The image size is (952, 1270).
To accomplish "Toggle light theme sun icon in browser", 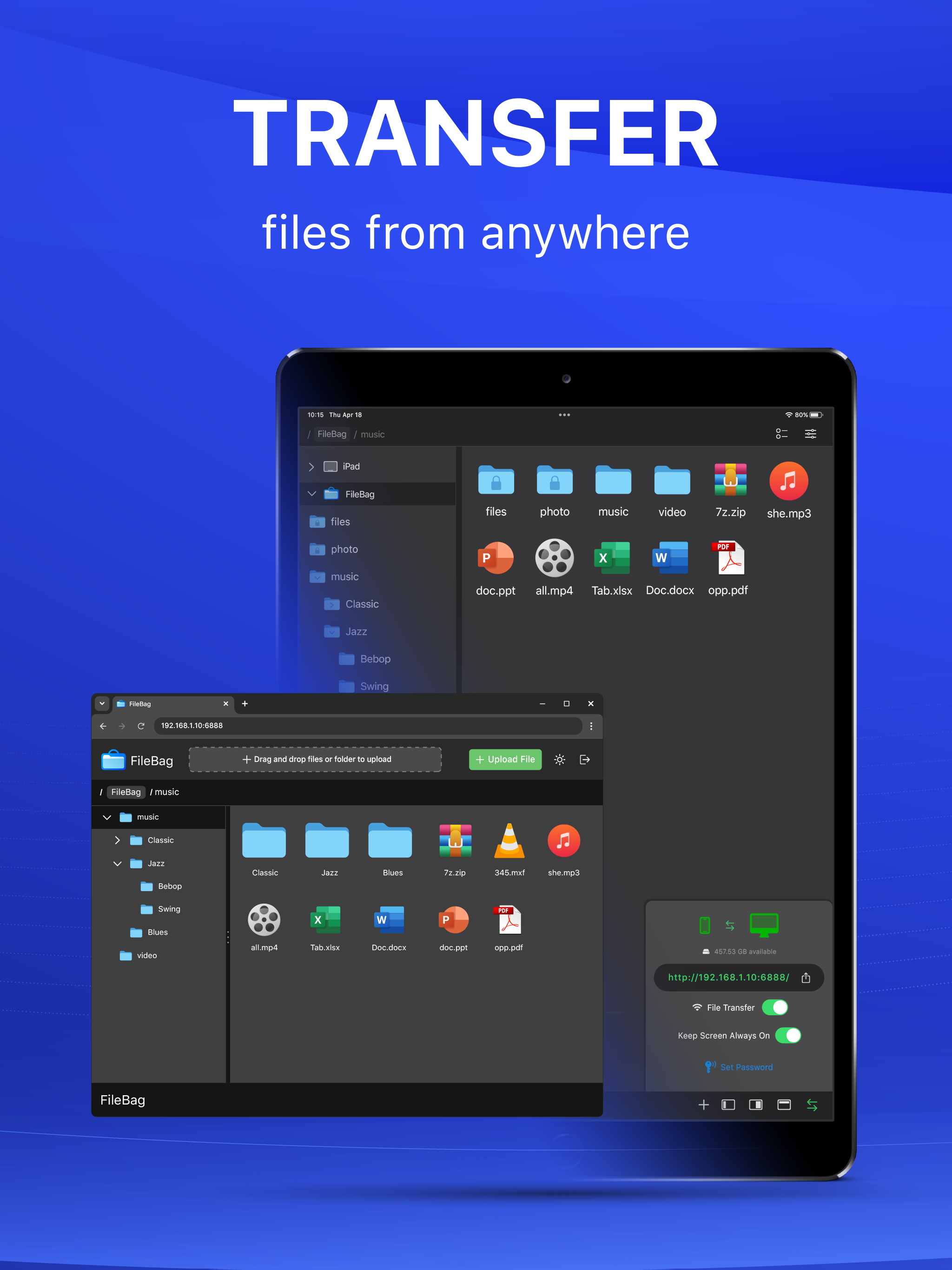I will (559, 760).
